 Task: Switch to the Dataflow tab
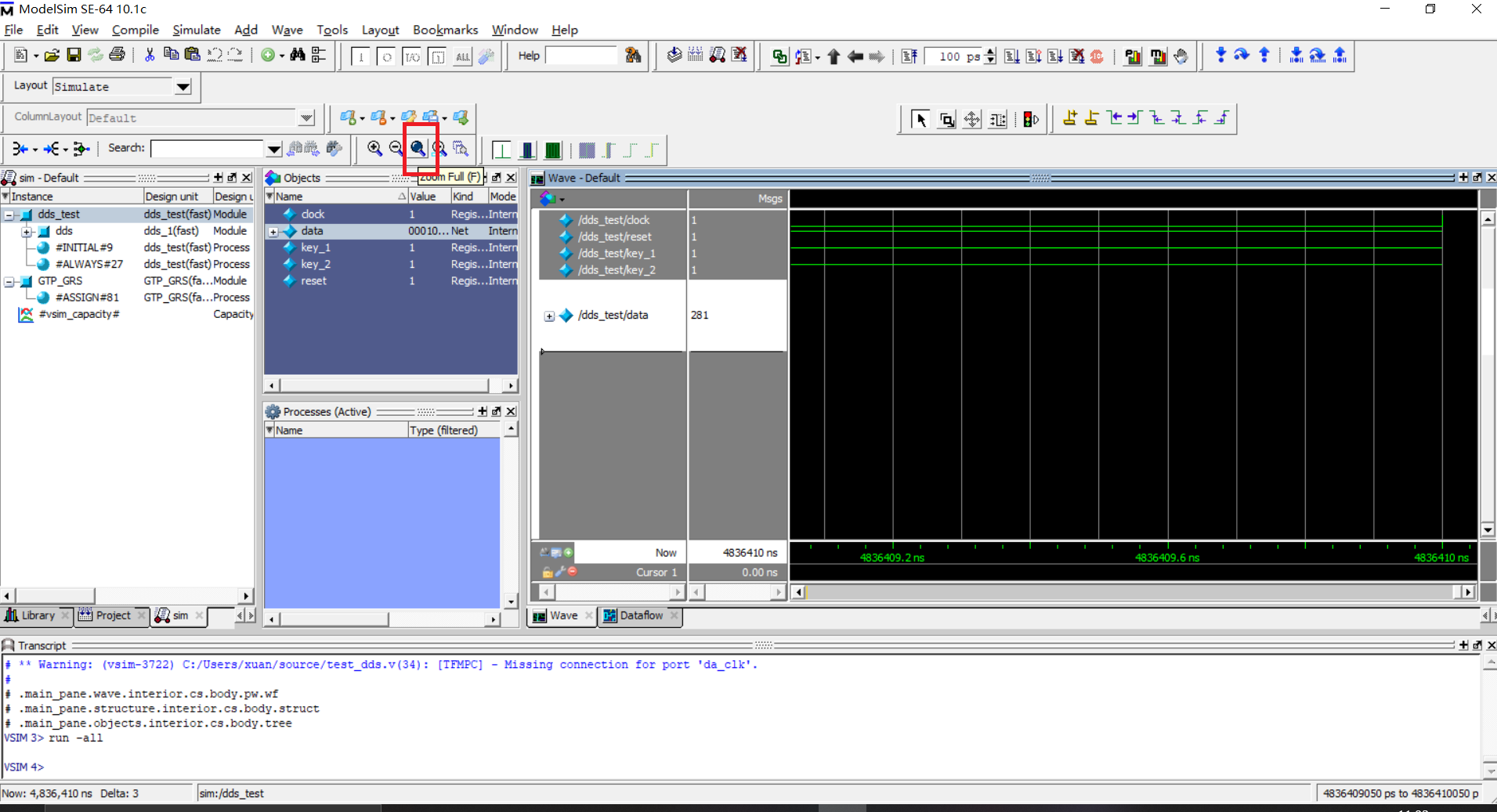(640, 616)
